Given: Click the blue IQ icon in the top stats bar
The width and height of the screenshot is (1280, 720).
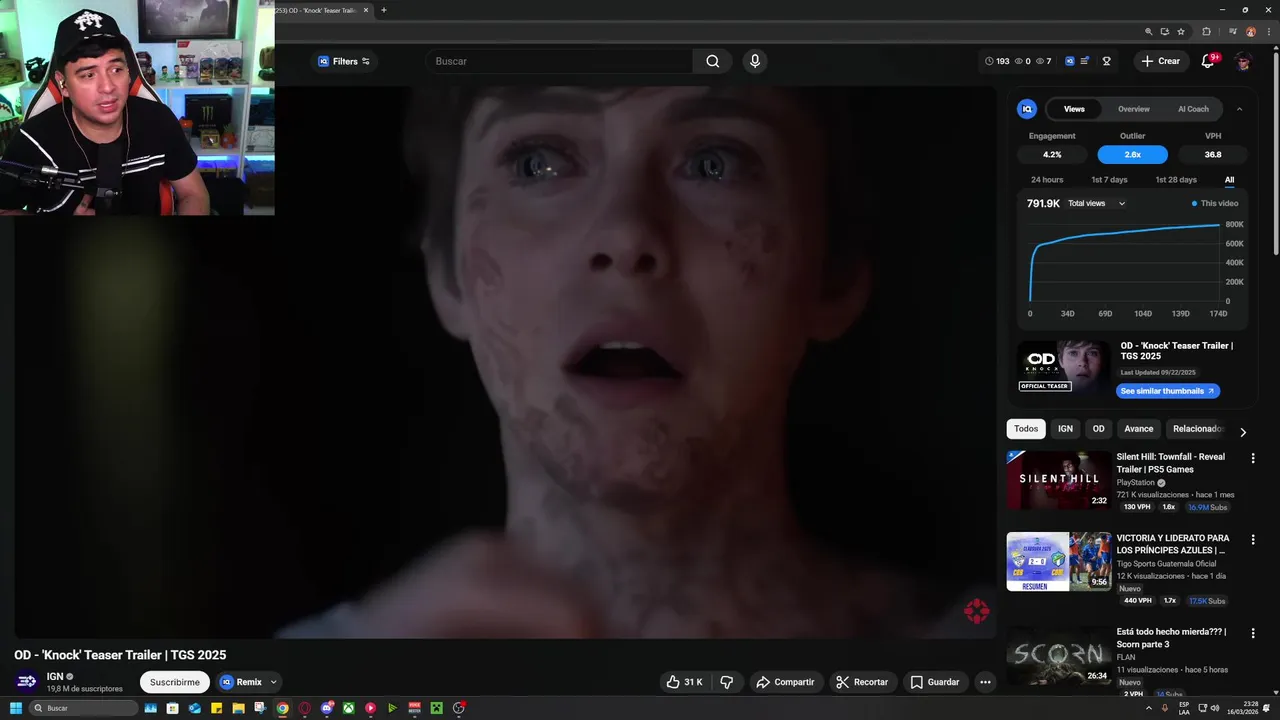Looking at the screenshot, I should click(x=1069, y=61).
